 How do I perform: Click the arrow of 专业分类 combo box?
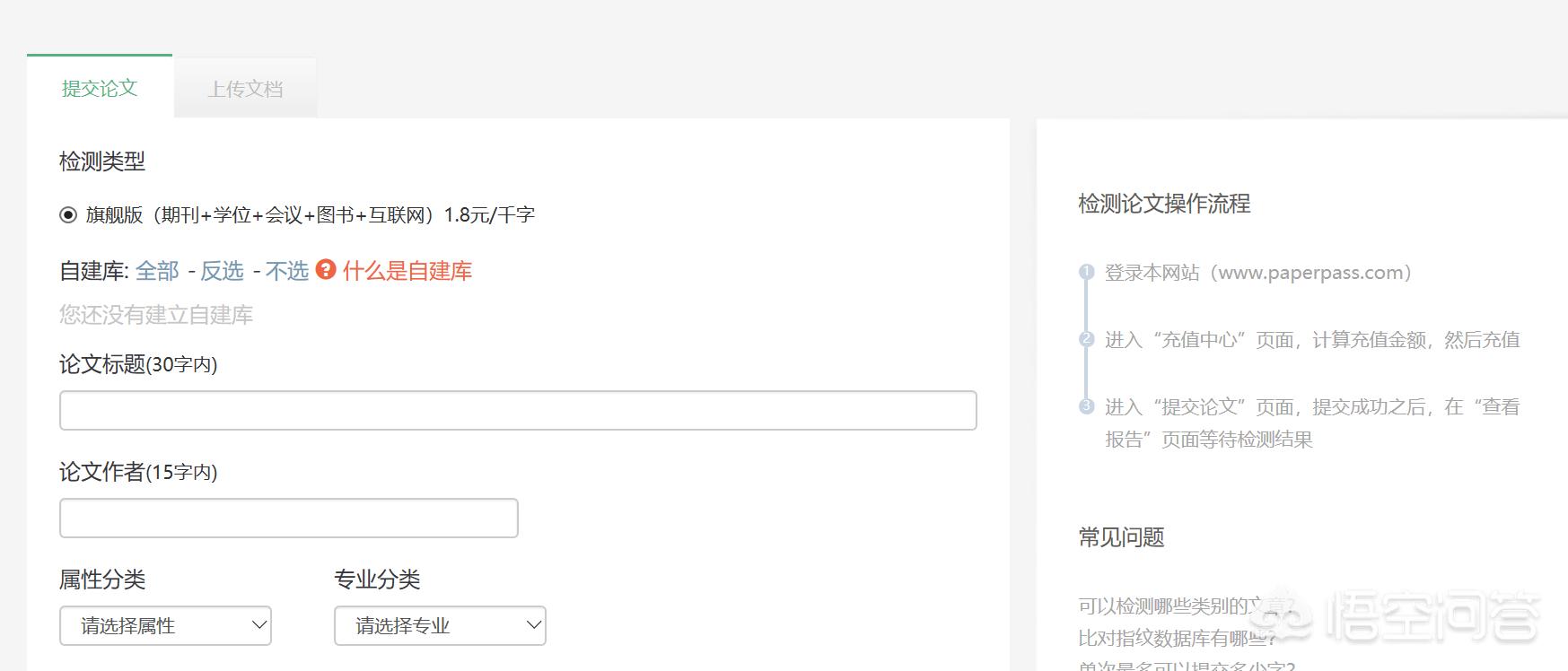(x=534, y=625)
